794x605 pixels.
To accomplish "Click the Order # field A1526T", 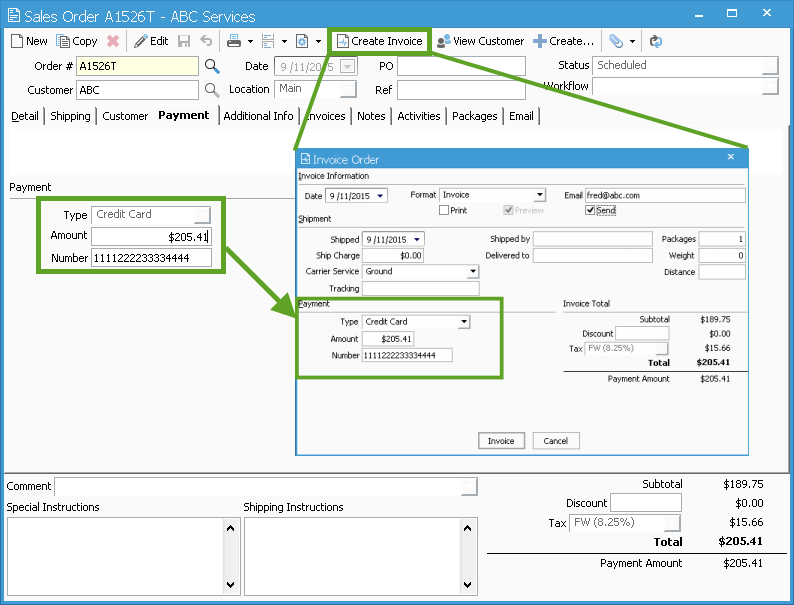I will [137, 66].
